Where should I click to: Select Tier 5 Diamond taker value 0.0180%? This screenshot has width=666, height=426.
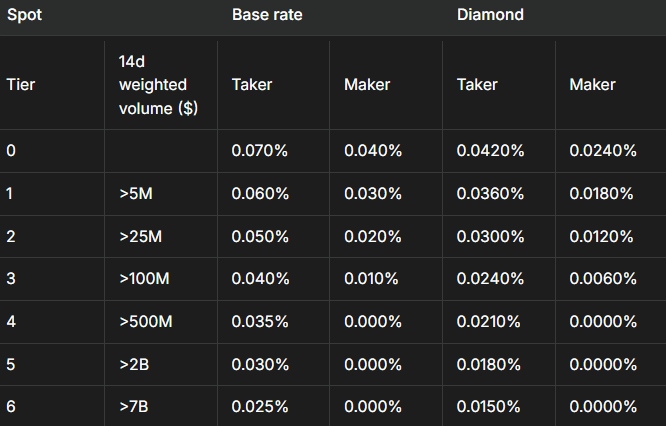pos(488,364)
